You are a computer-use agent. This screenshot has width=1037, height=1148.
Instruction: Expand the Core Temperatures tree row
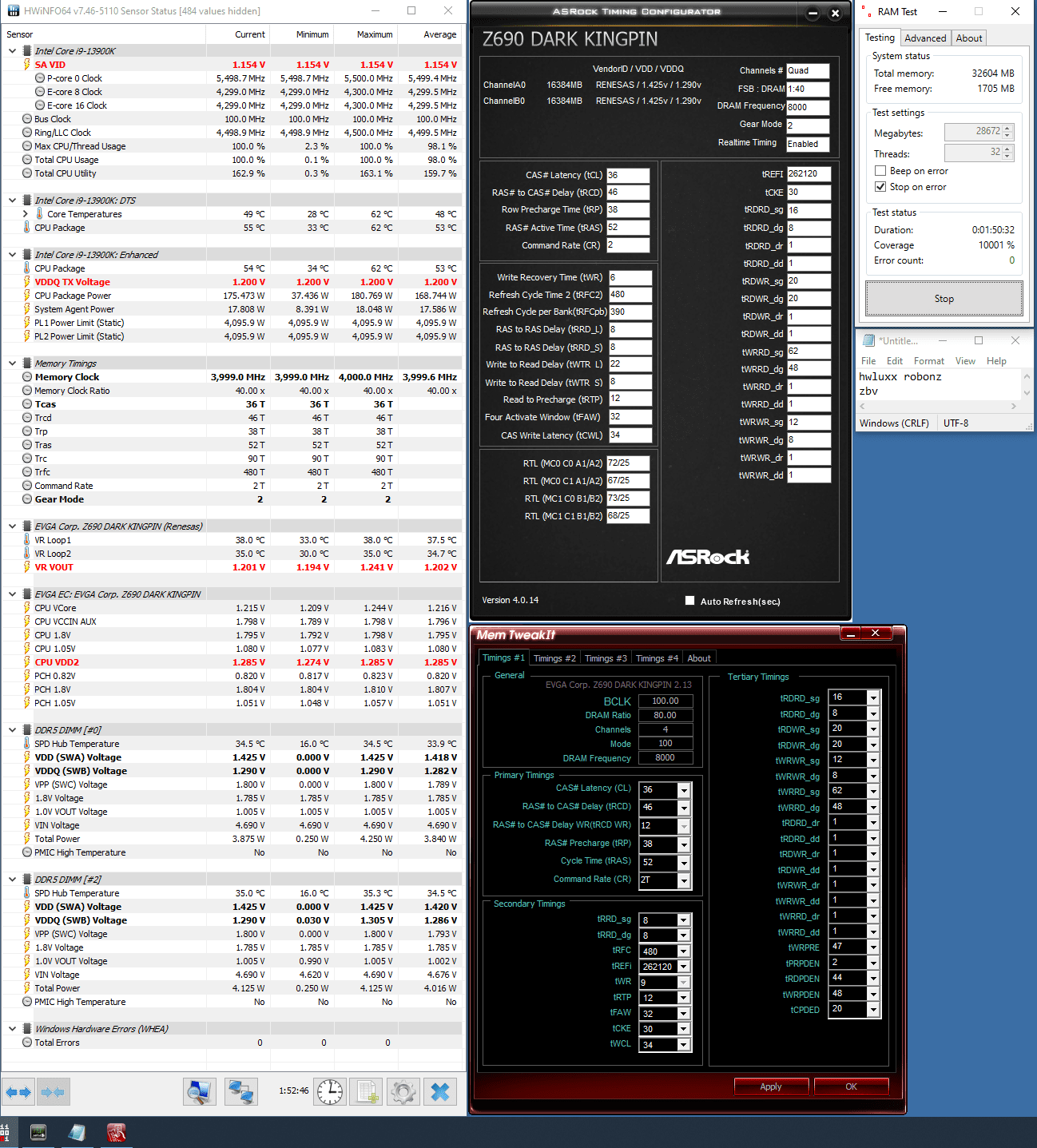(x=26, y=214)
